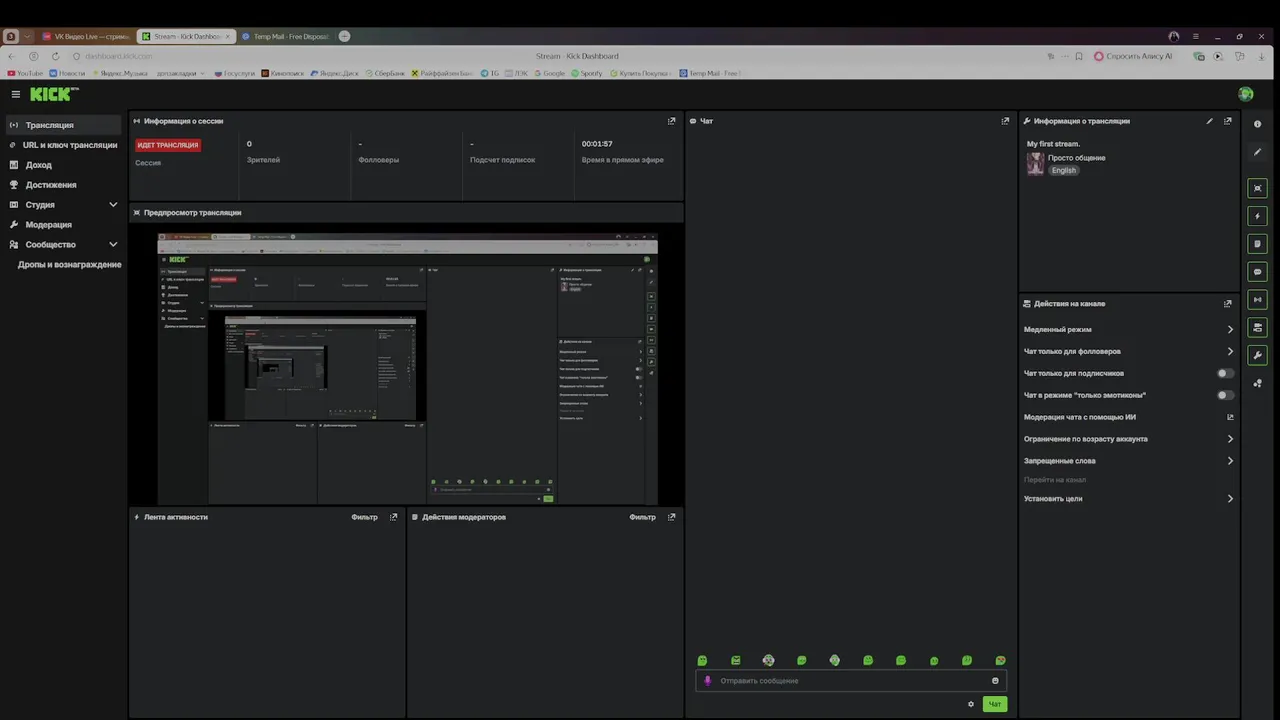Open Запрещенные слова options

pyautogui.click(x=1128, y=461)
